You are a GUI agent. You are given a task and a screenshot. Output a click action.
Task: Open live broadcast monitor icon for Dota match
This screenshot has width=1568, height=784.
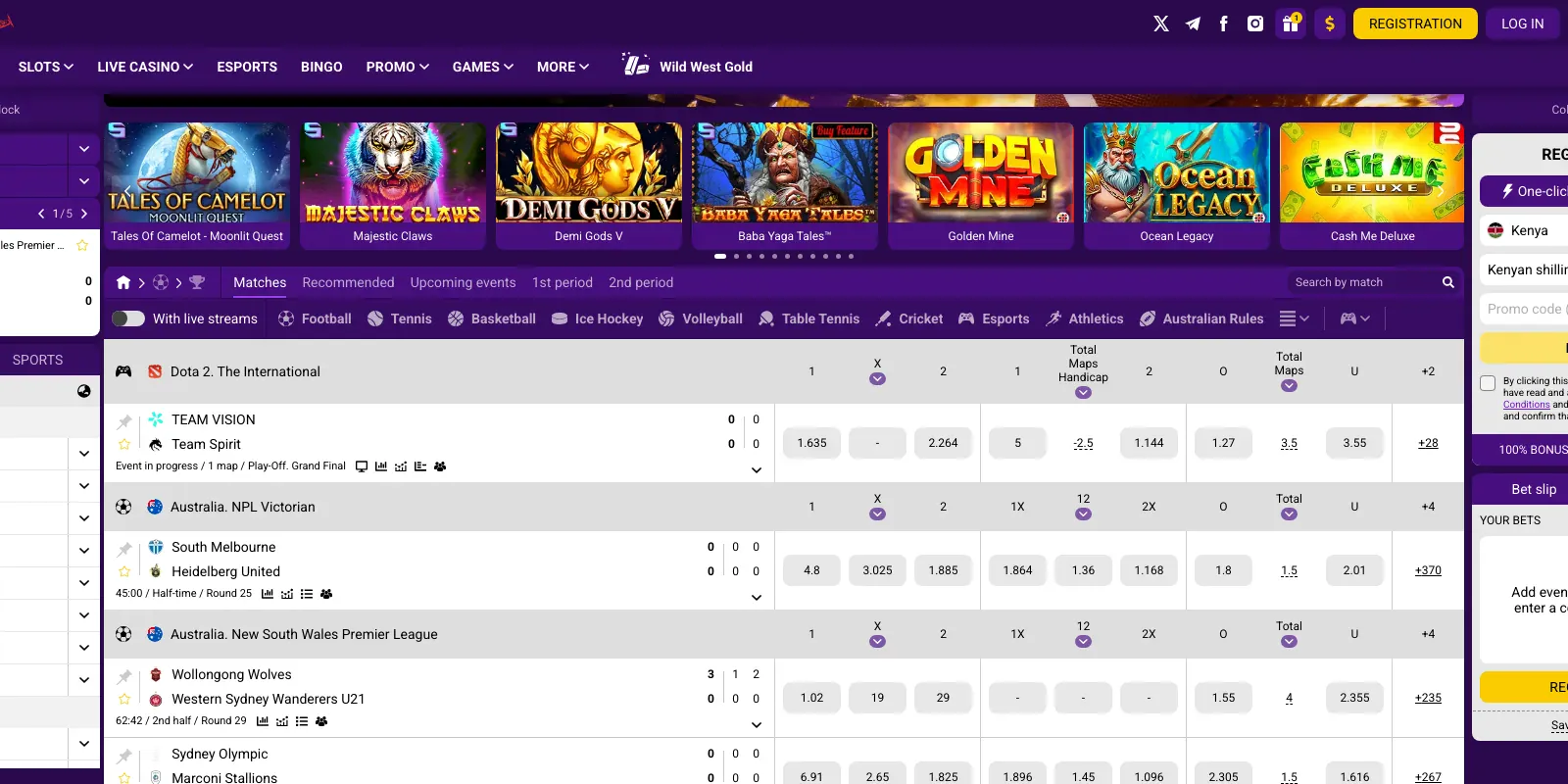coord(362,466)
